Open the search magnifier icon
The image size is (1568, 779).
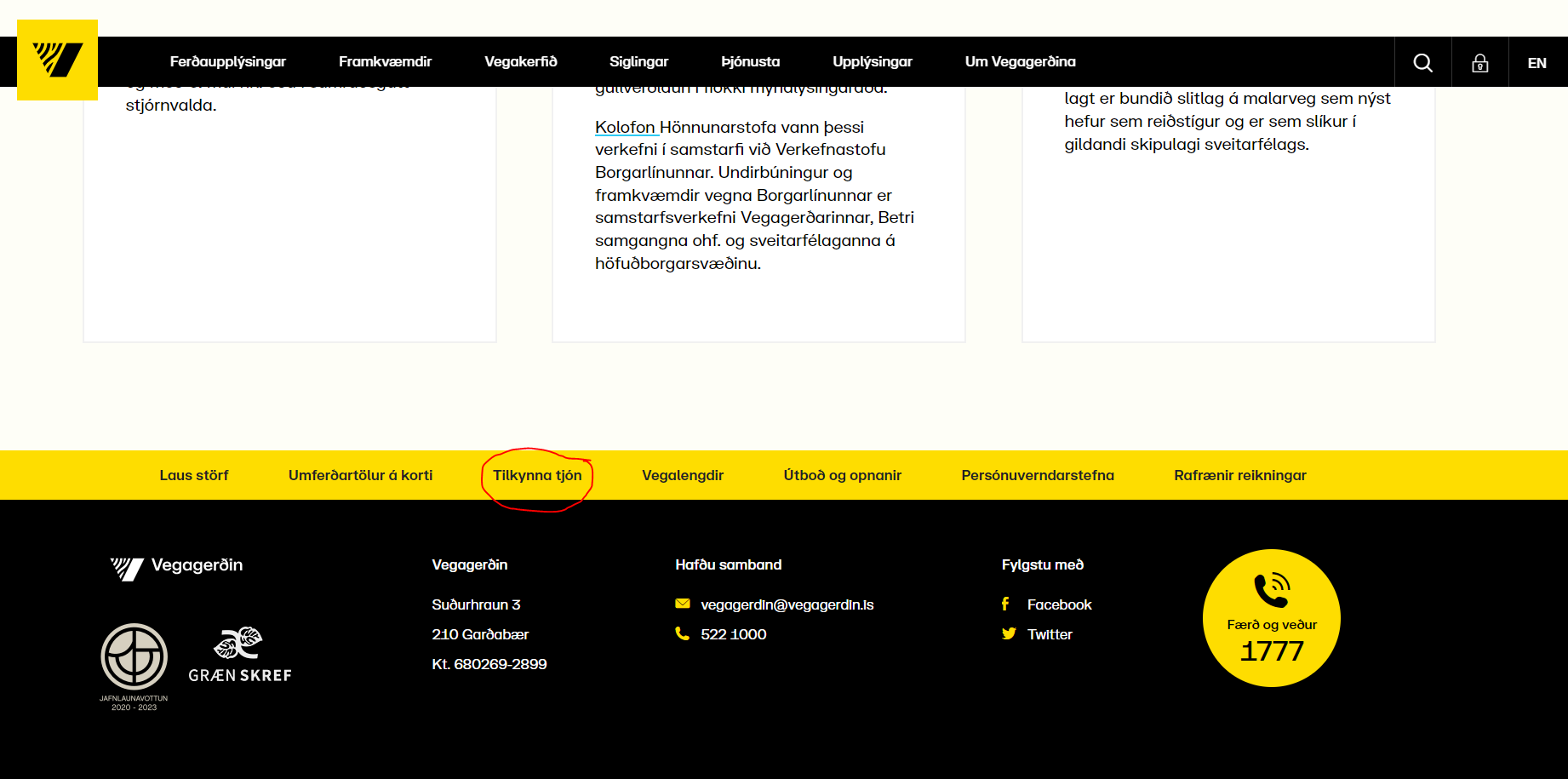coord(1422,62)
